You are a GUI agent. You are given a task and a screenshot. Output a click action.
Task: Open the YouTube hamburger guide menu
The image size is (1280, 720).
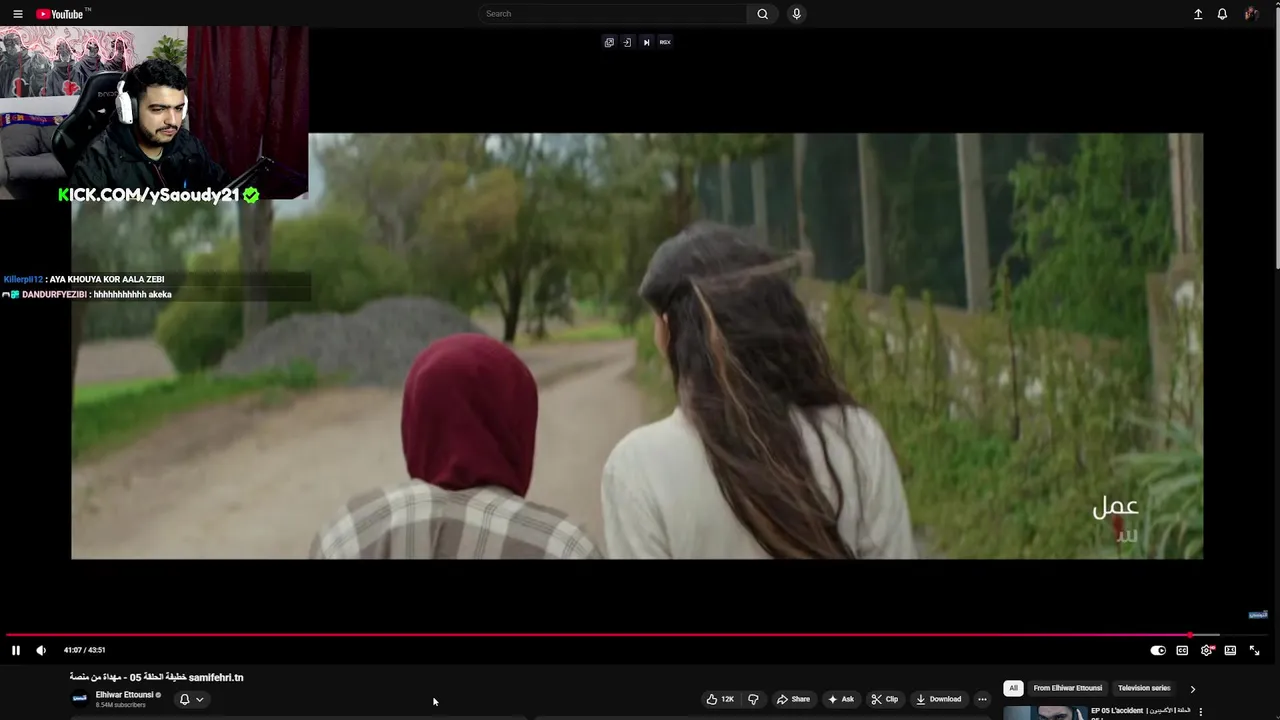click(x=17, y=14)
